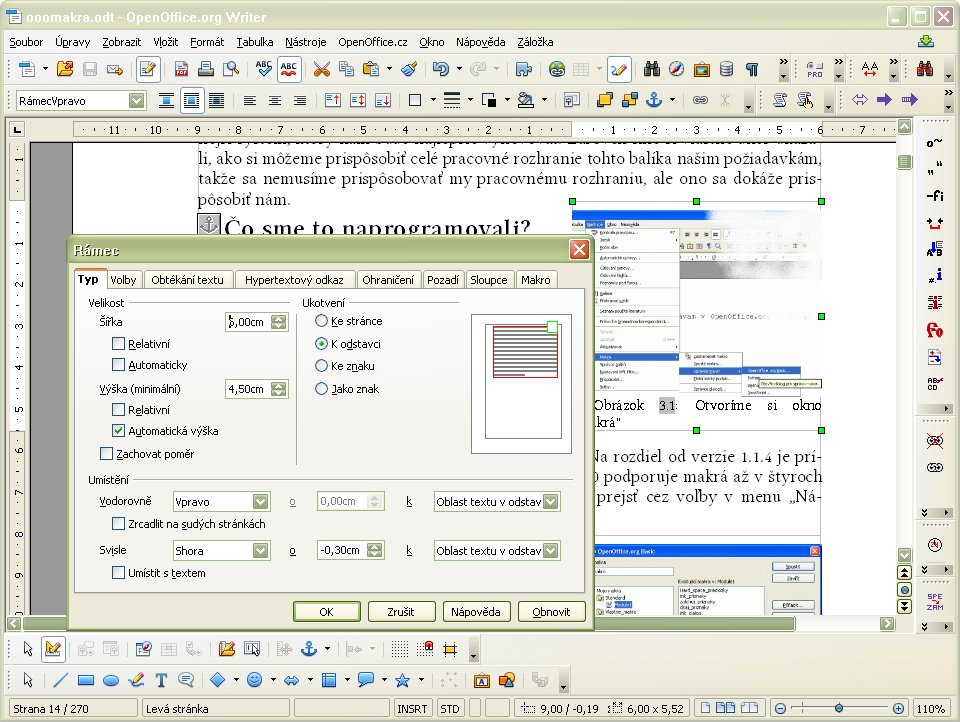Enable Zrcadlit na sudých stránkách checkbox
This screenshot has height=722, width=960.
(x=119, y=524)
